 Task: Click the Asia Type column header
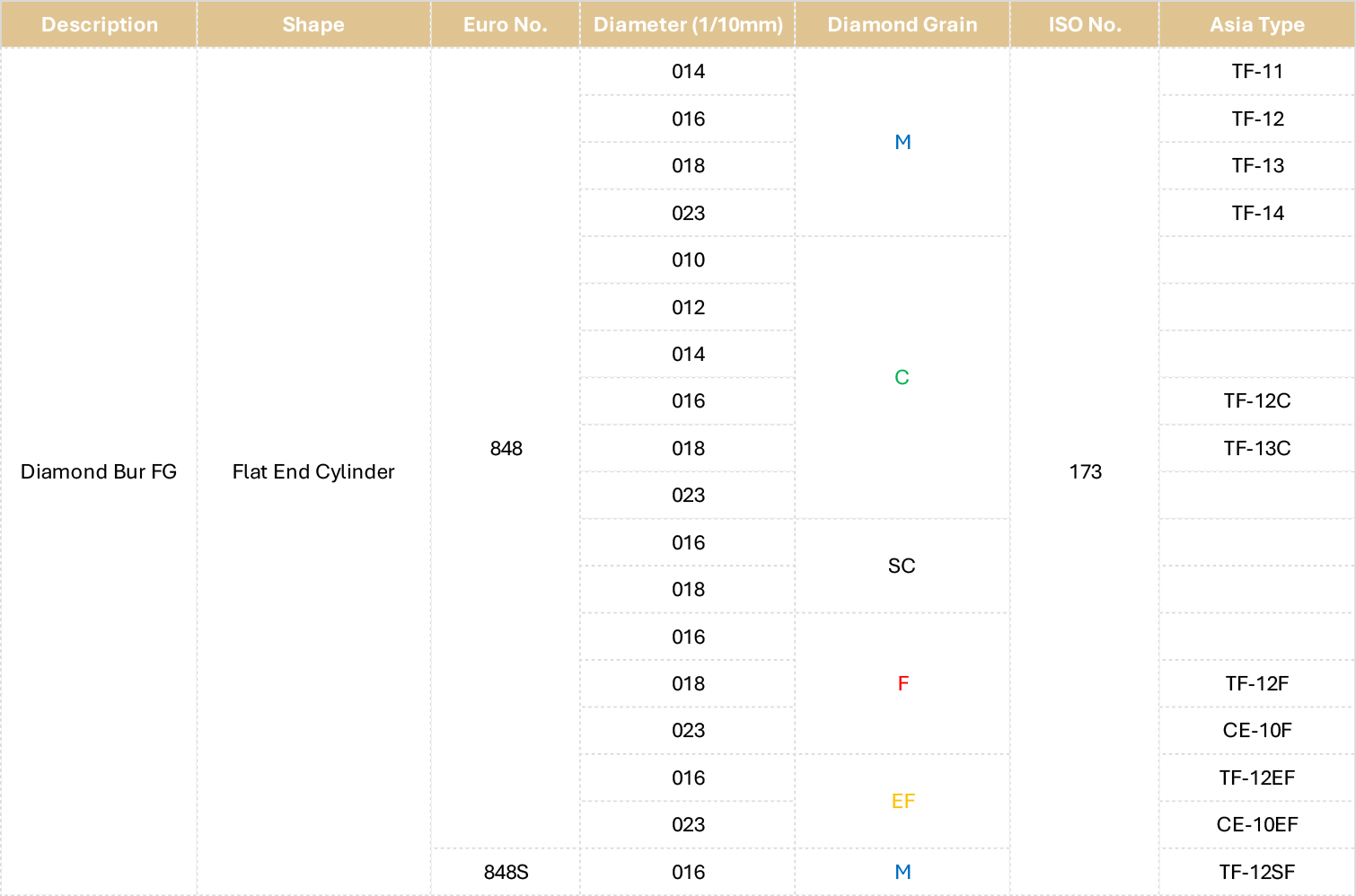(1257, 24)
